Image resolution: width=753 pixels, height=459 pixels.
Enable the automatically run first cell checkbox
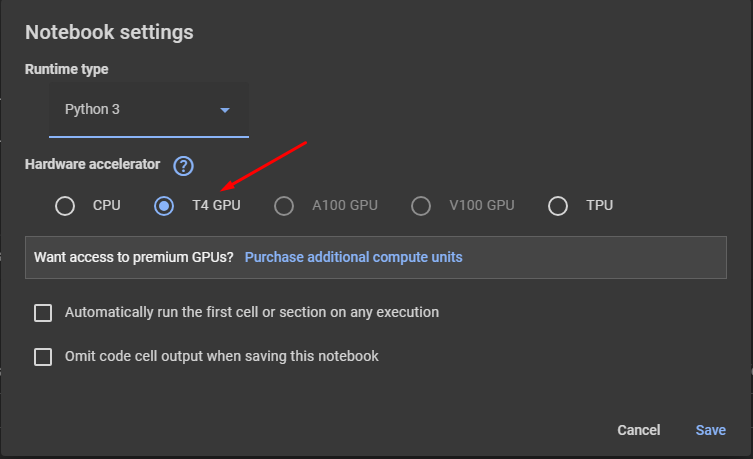(x=43, y=313)
